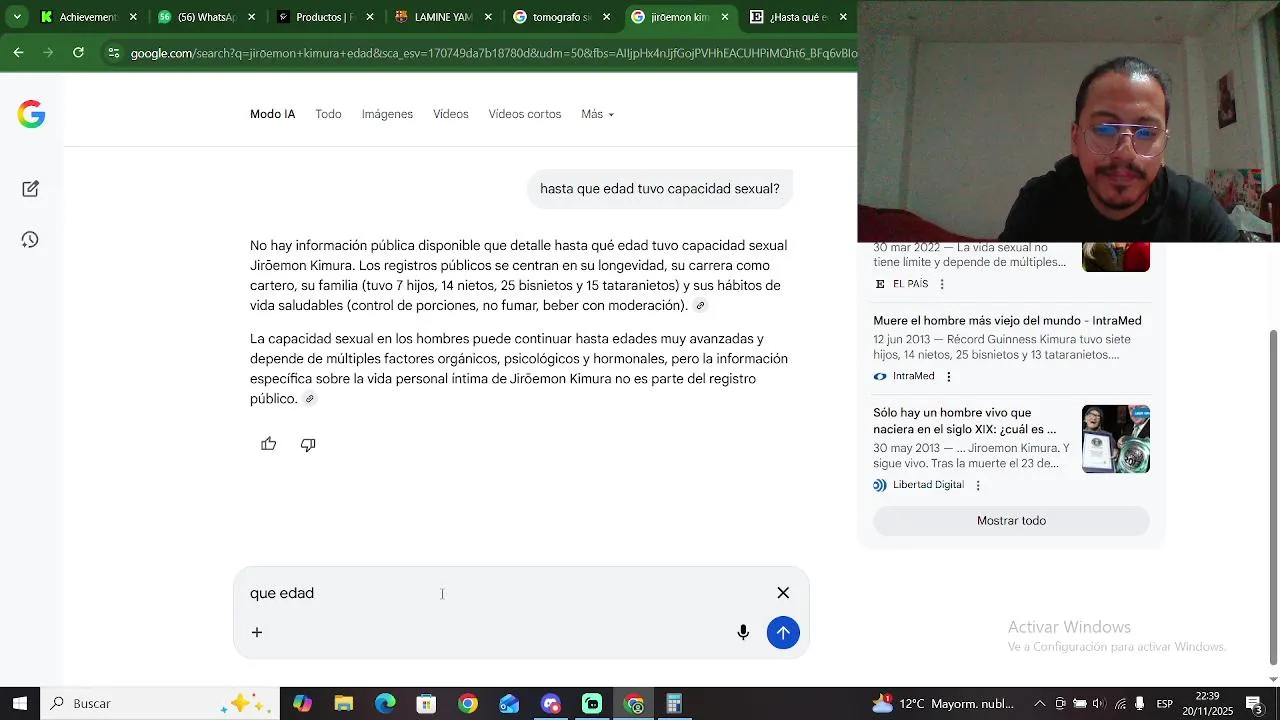Open 'Muere el hombre más viejo del mundo' link
This screenshot has width=1280, height=720.
click(x=1007, y=321)
